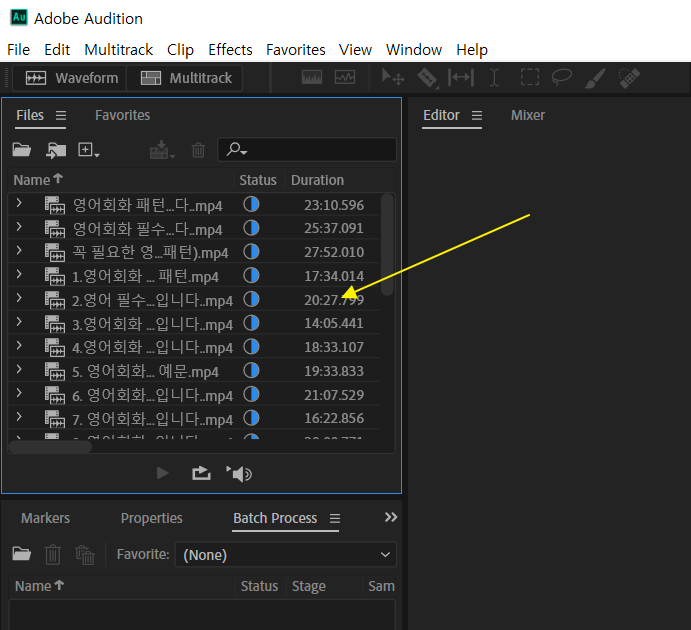This screenshot has height=630, width=691.
Task: Open the Batch Process panel menu icon
Action: point(335,518)
